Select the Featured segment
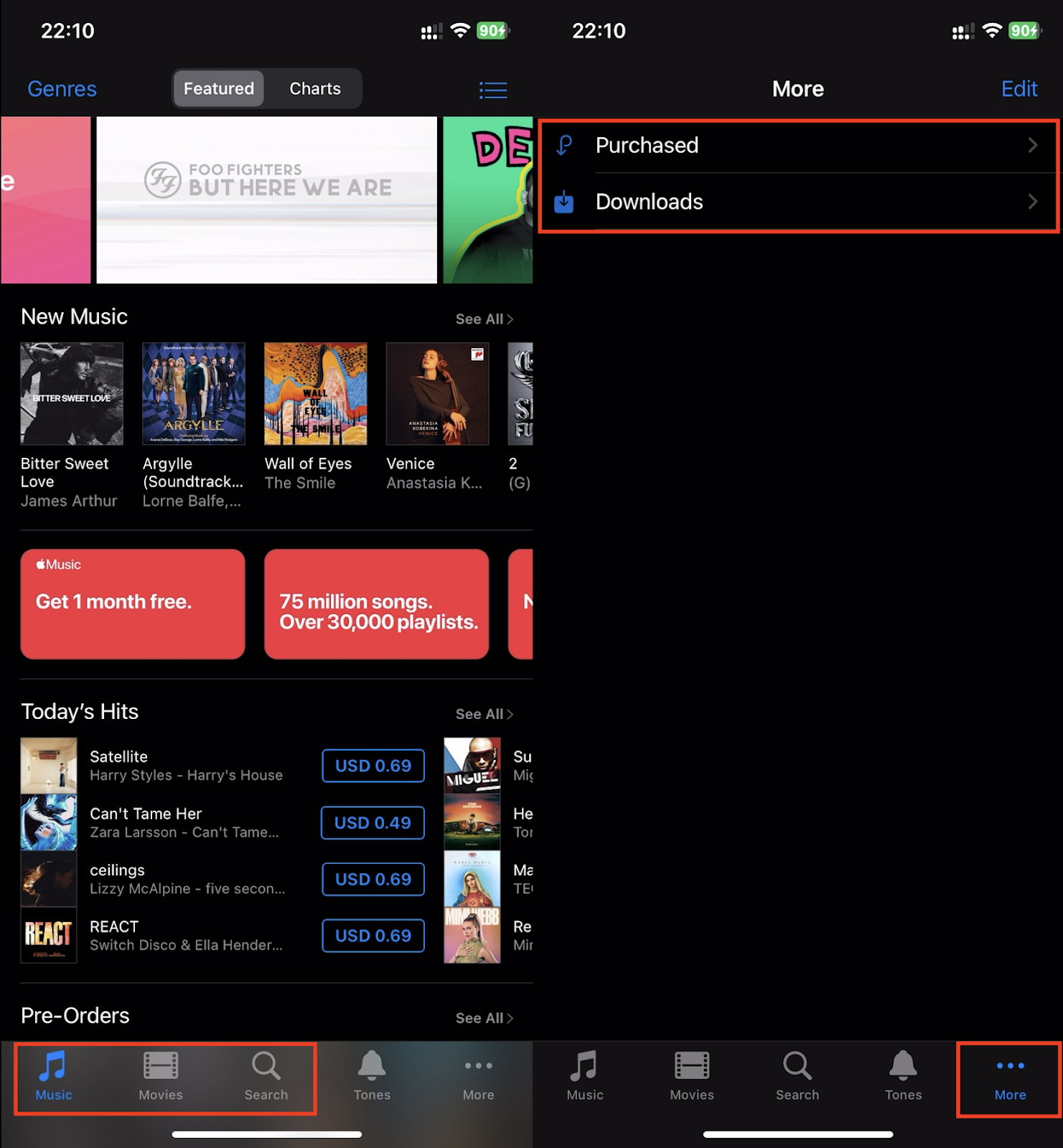The image size is (1063, 1148). tap(219, 88)
